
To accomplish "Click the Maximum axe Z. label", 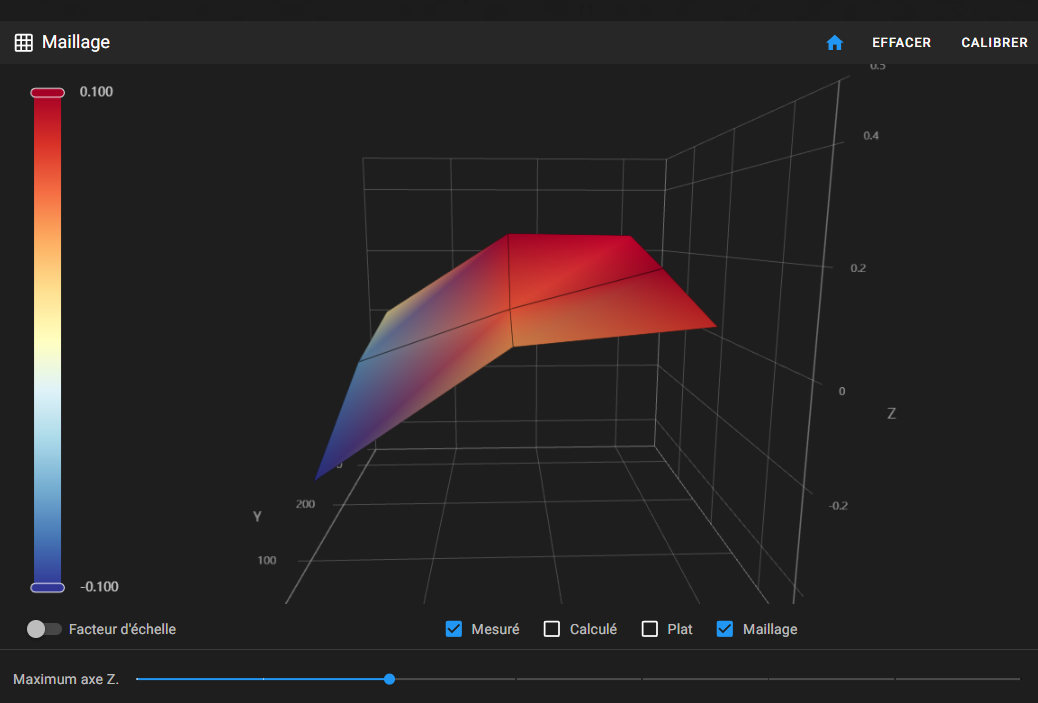I will coord(66,679).
